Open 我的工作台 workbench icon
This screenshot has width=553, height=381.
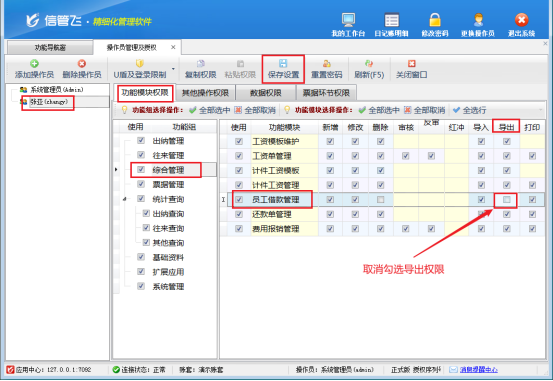coord(348,20)
